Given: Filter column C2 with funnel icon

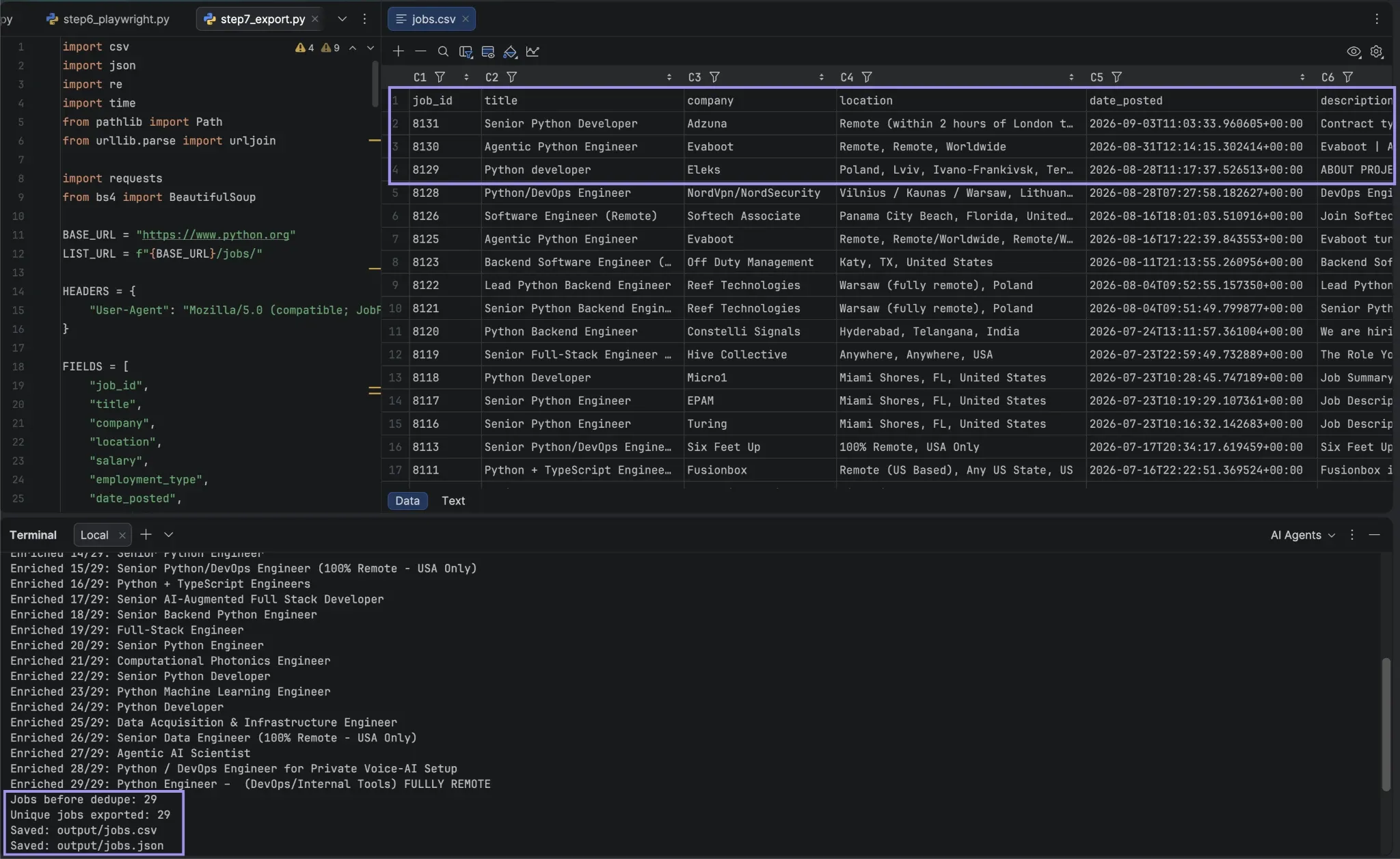Looking at the screenshot, I should 511,77.
